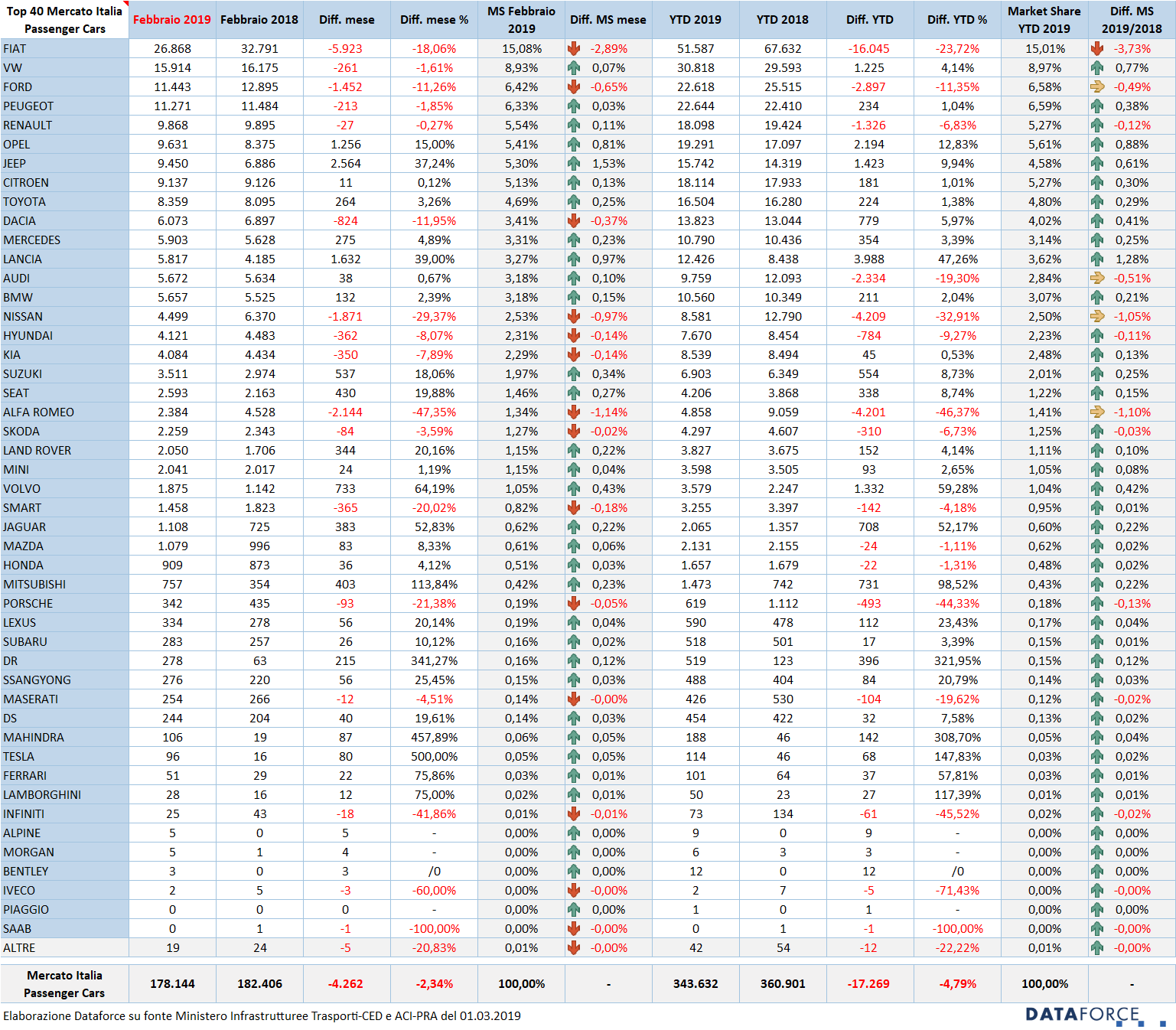Click the Elaborazione Dataforce source footnote
Image resolution: width=1176 pixels, height=1030 pixels.
pos(262,1015)
